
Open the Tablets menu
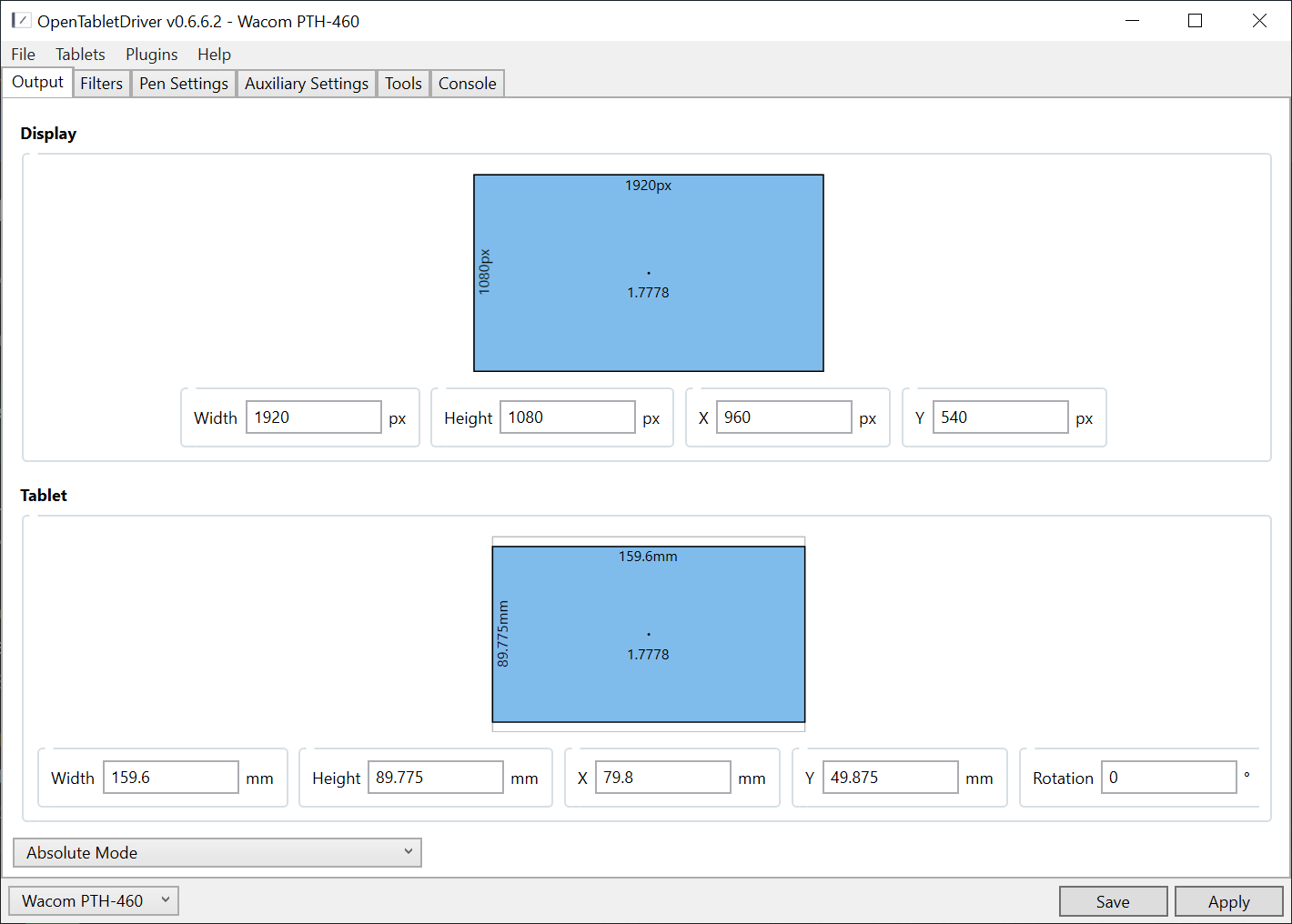80,55
